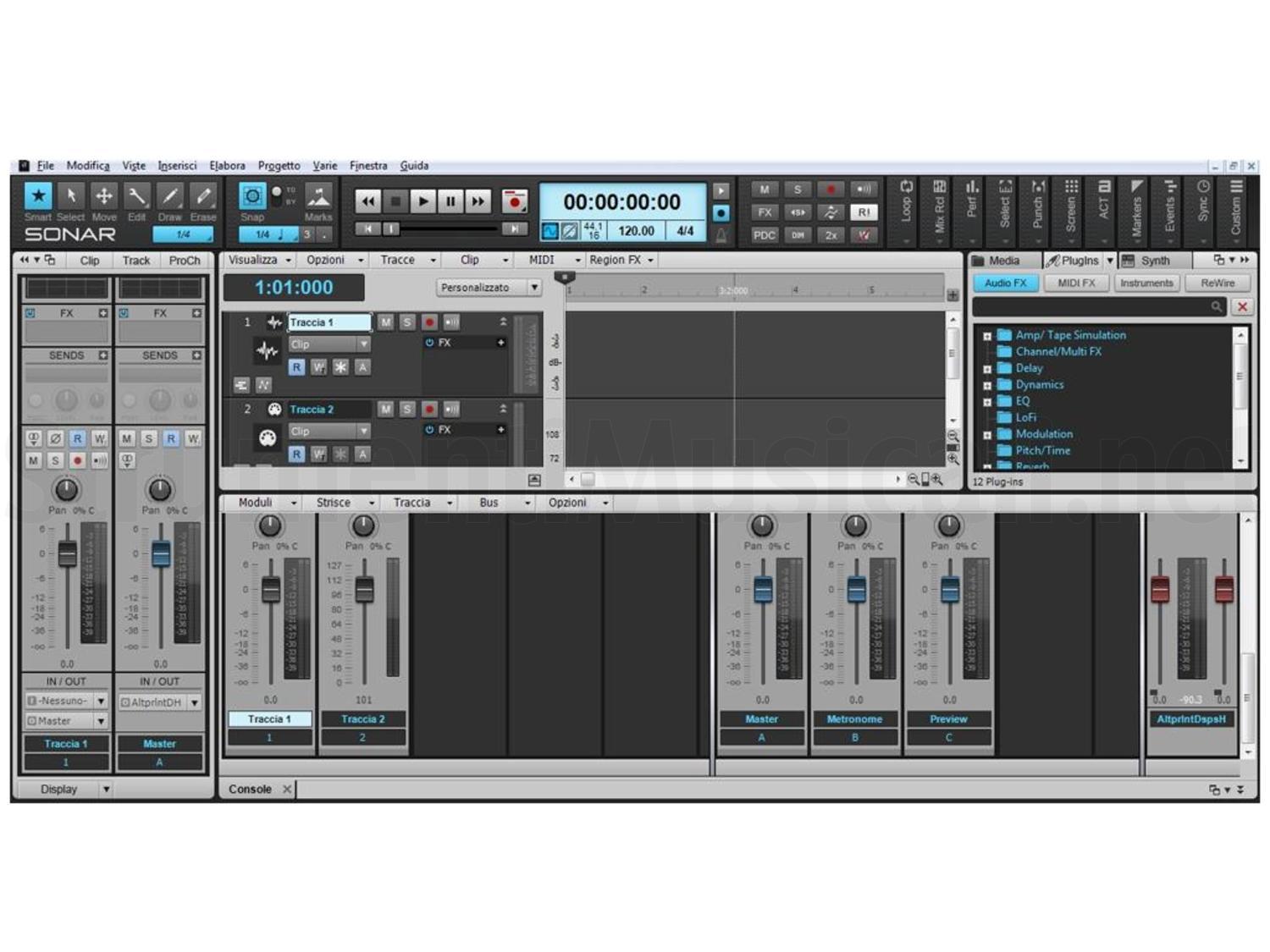1270x952 pixels.
Task: Click the Master bus volume fader
Action: click(763, 589)
